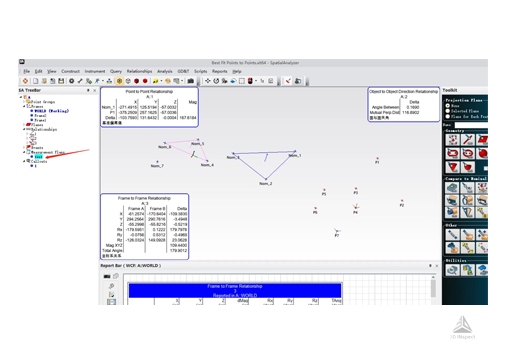Select the WORLD working frame in tree
Viewport: 506px width, 364px height.
(x=51, y=111)
